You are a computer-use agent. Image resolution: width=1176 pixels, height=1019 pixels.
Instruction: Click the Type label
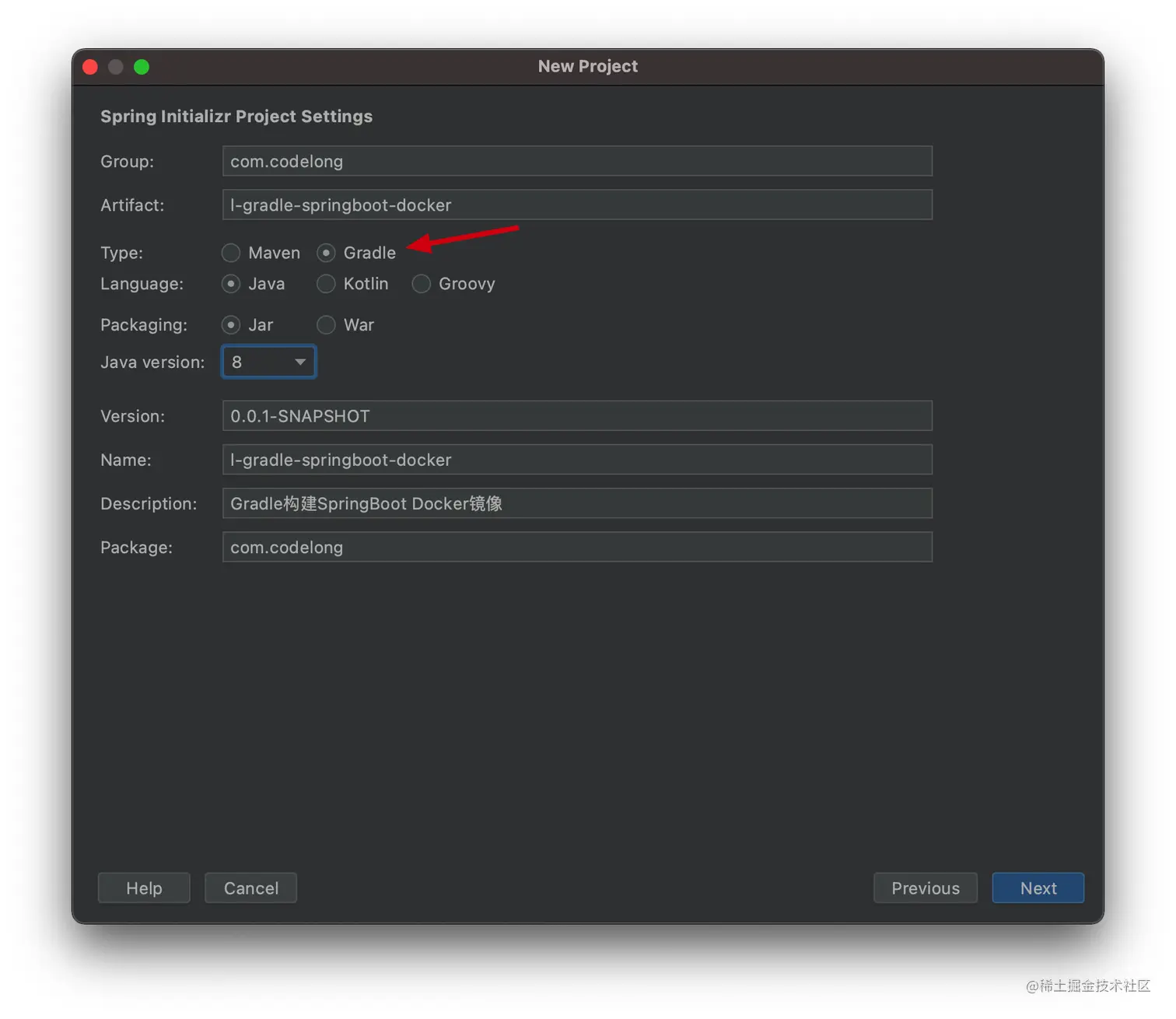(121, 253)
